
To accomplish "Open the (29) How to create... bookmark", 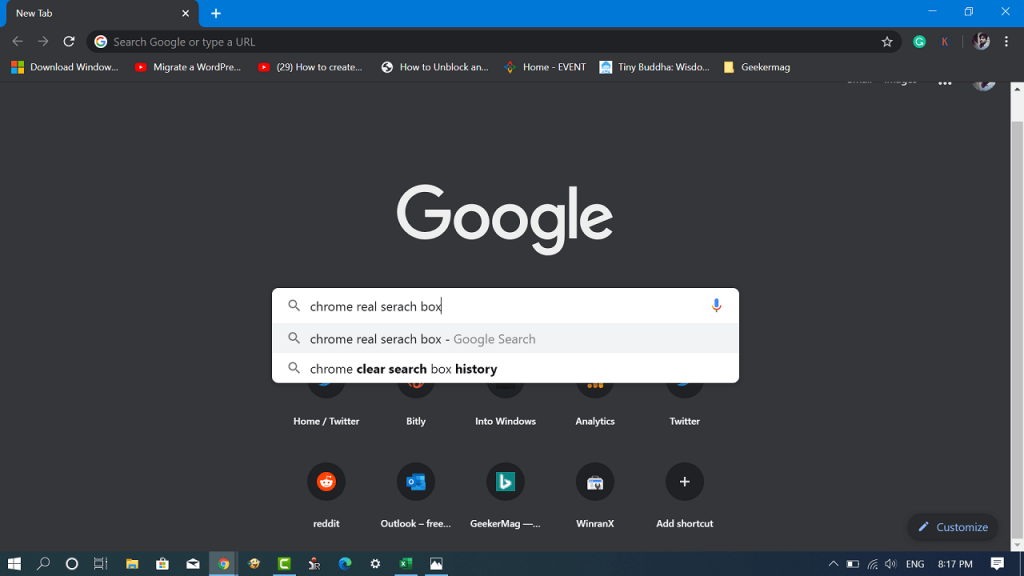I will coord(310,67).
